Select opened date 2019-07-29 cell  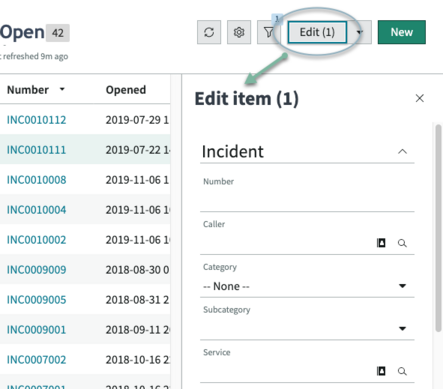coord(137,120)
